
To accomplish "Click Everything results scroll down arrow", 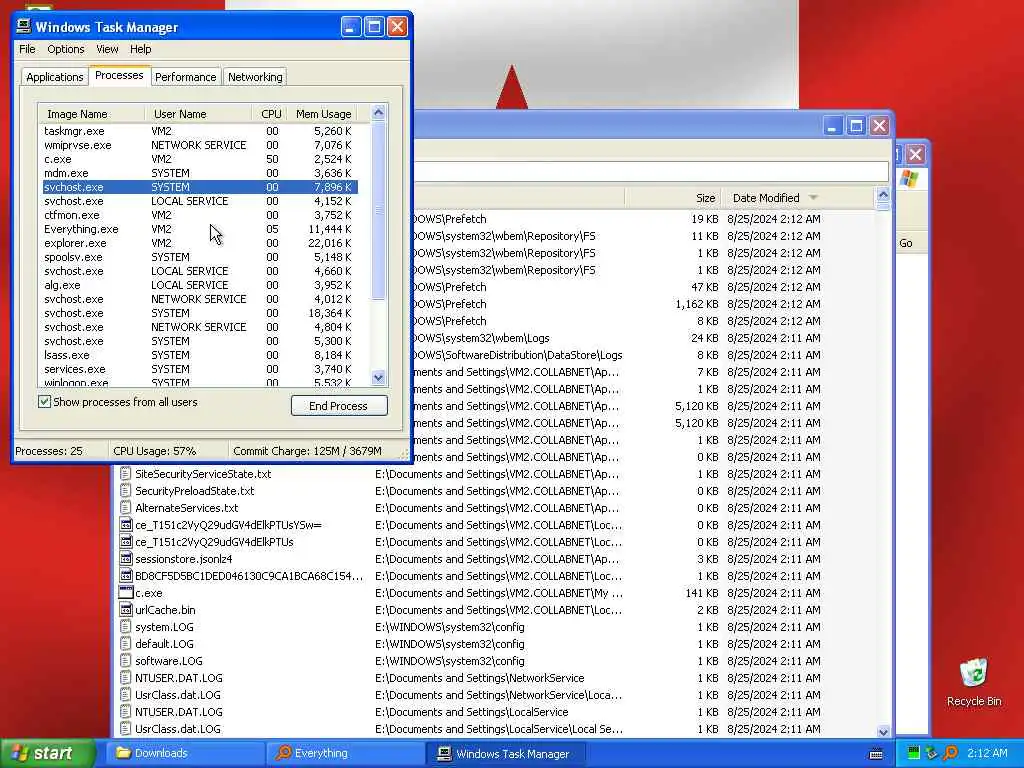I will click(883, 732).
